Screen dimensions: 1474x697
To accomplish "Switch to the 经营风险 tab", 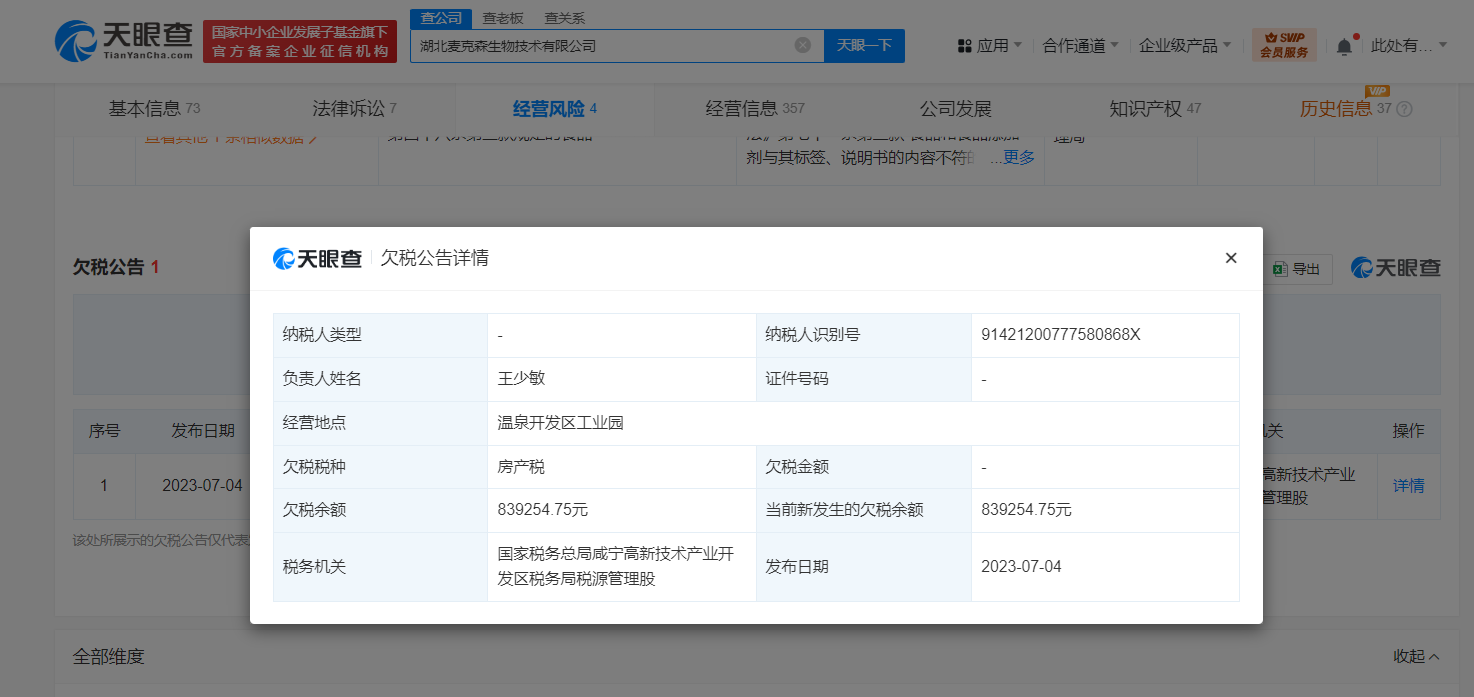I will tap(554, 109).
